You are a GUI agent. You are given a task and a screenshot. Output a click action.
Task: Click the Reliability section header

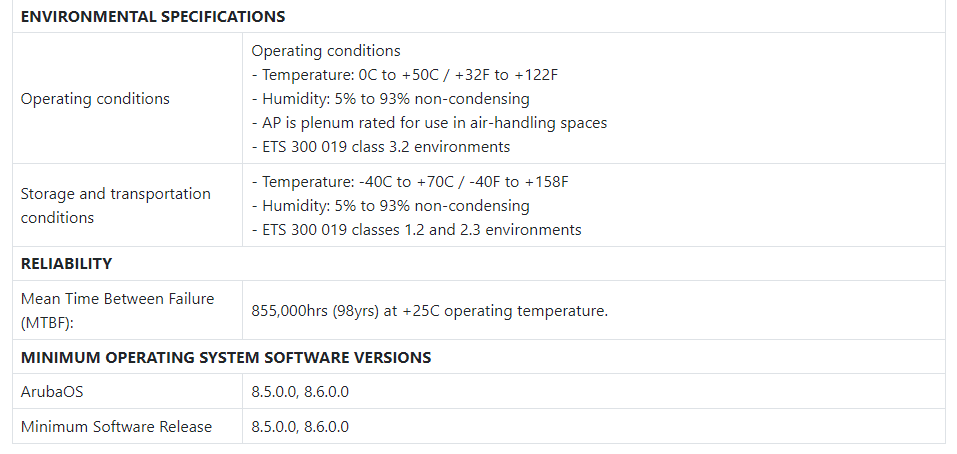[x=67, y=264]
